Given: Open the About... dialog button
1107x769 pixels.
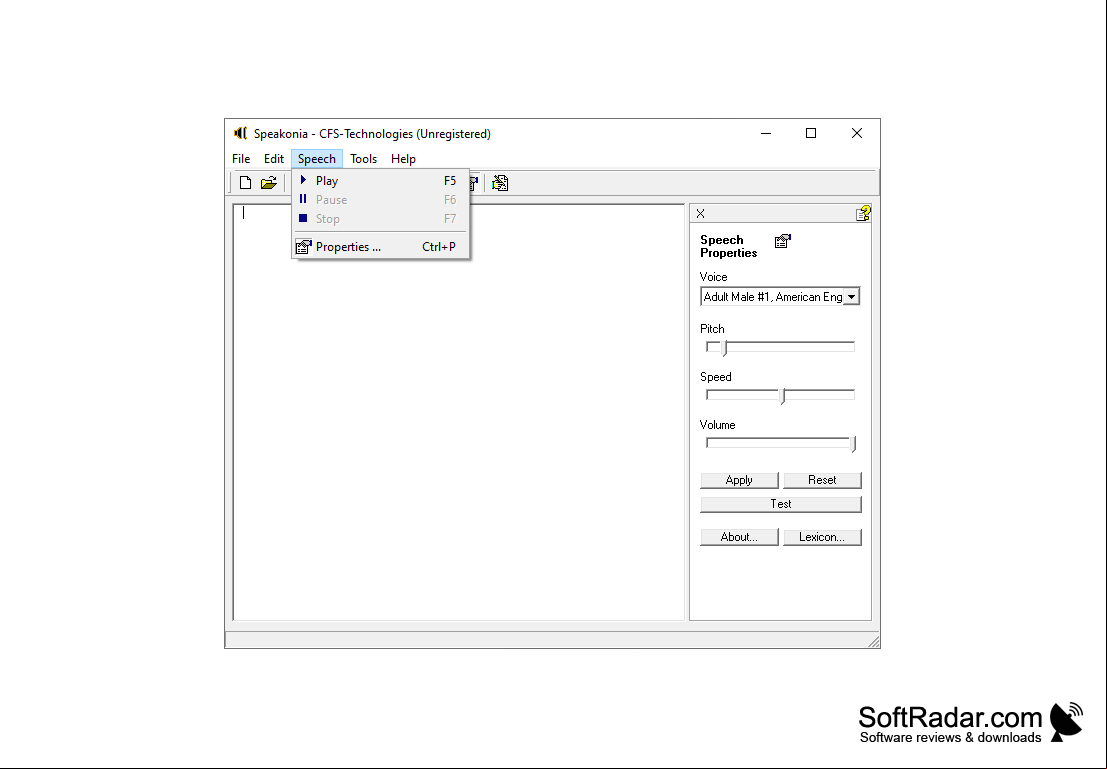Looking at the screenshot, I should [739, 537].
